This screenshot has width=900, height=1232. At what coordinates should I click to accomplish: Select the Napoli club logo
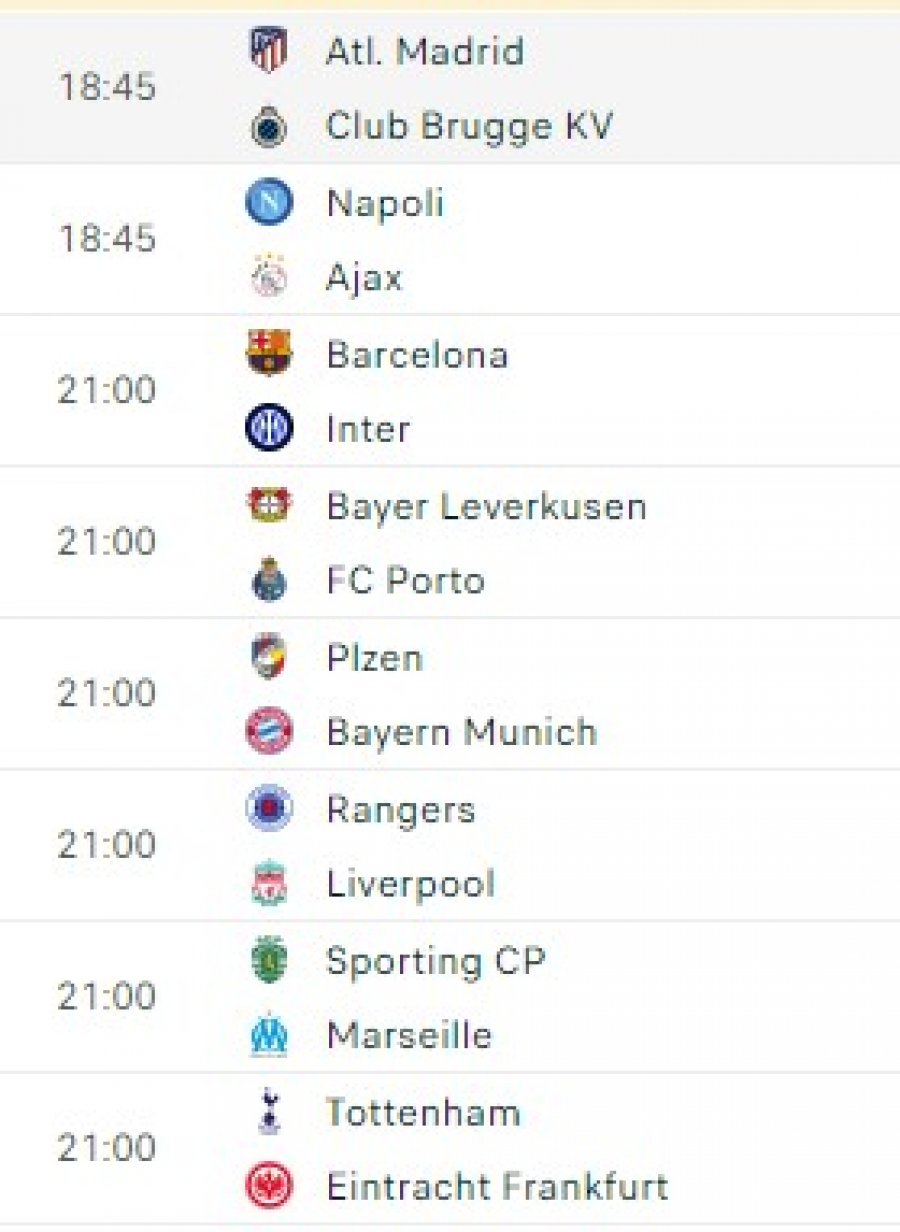(x=268, y=203)
